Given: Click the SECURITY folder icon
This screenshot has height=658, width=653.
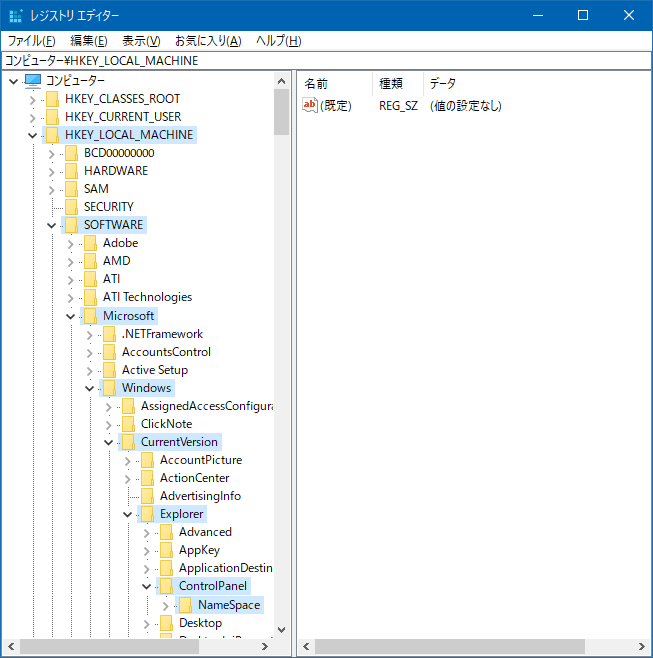Looking at the screenshot, I should point(71,207).
